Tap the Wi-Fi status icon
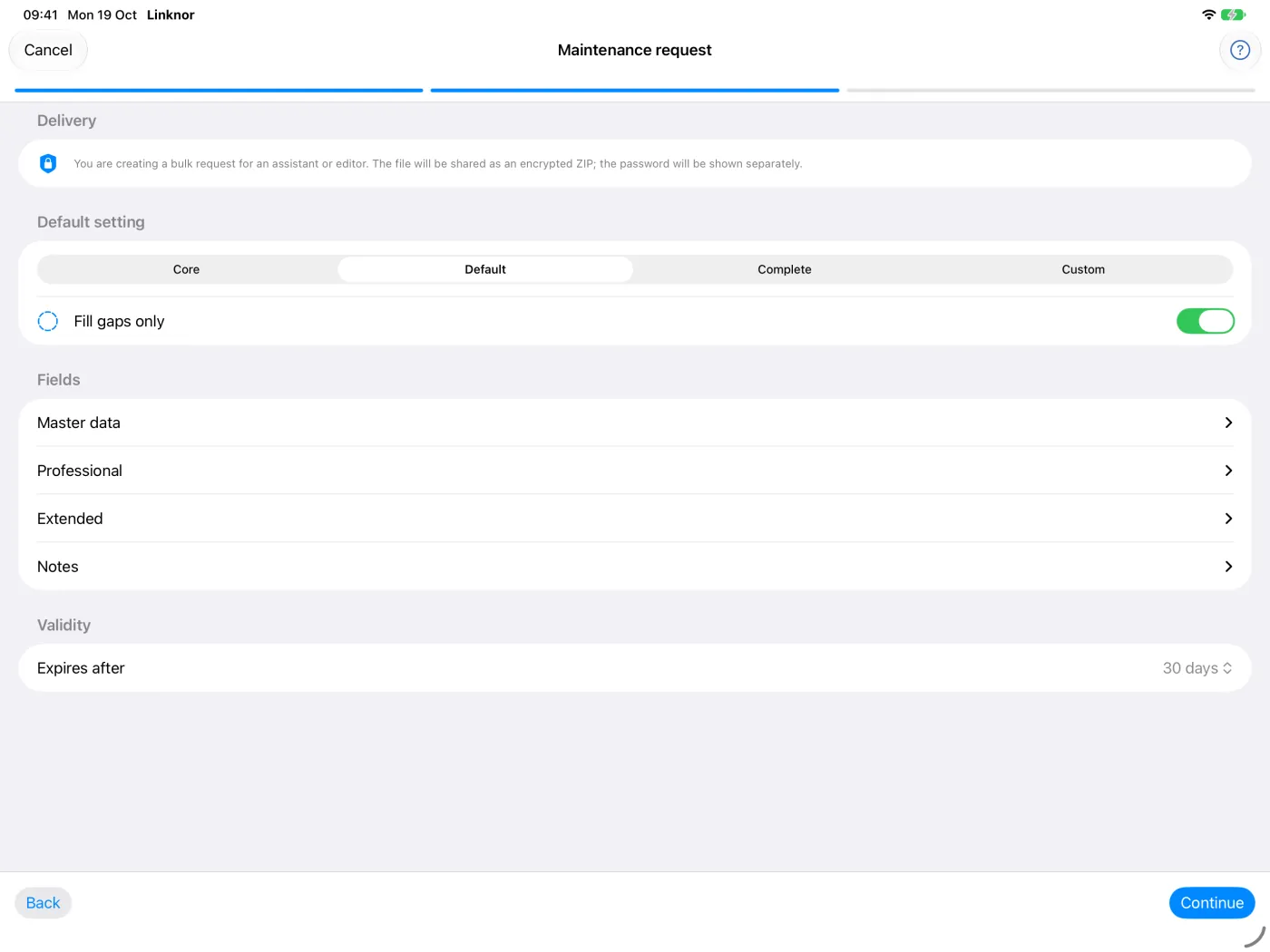Screen dimensions: 1270x952 (x=1208, y=15)
